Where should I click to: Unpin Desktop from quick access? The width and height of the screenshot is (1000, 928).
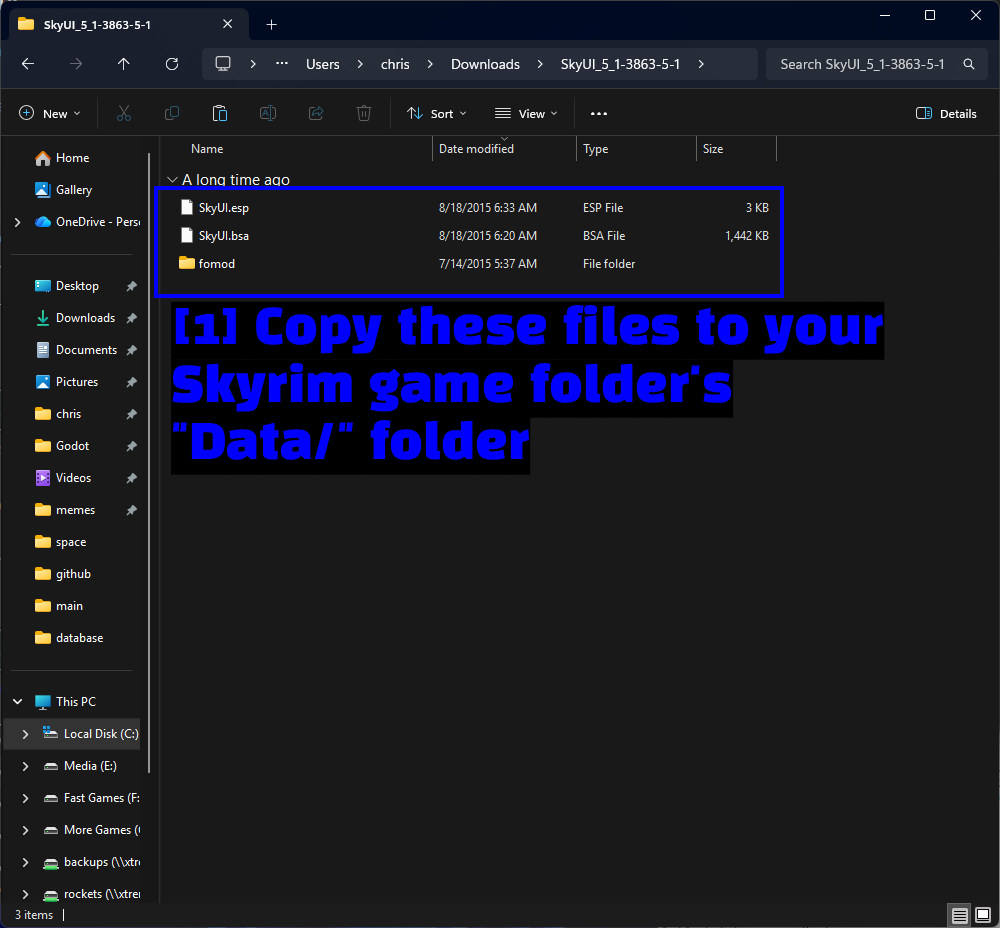click(132, 286)
